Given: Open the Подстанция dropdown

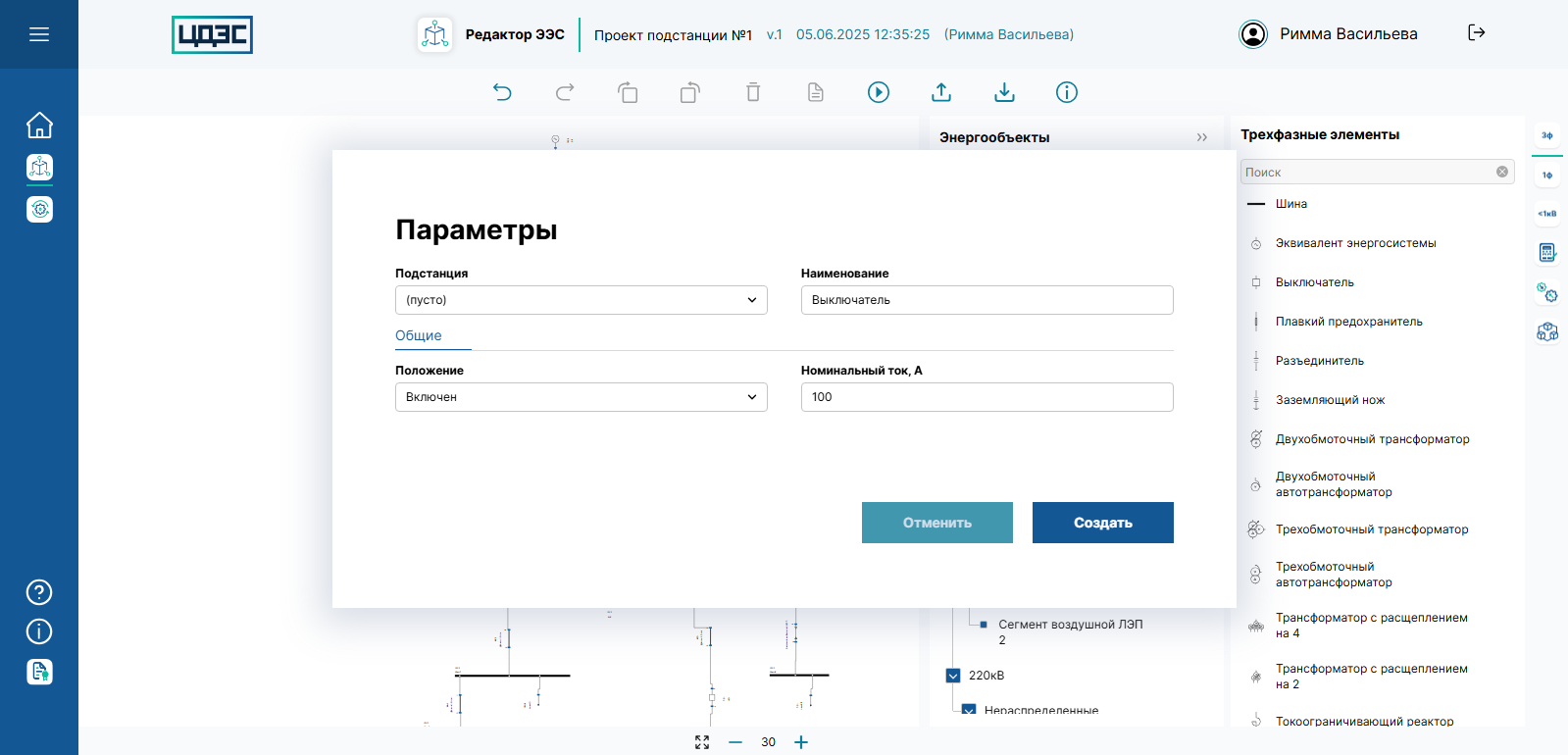Looking at the screenshot, I should tap(581, 300).
